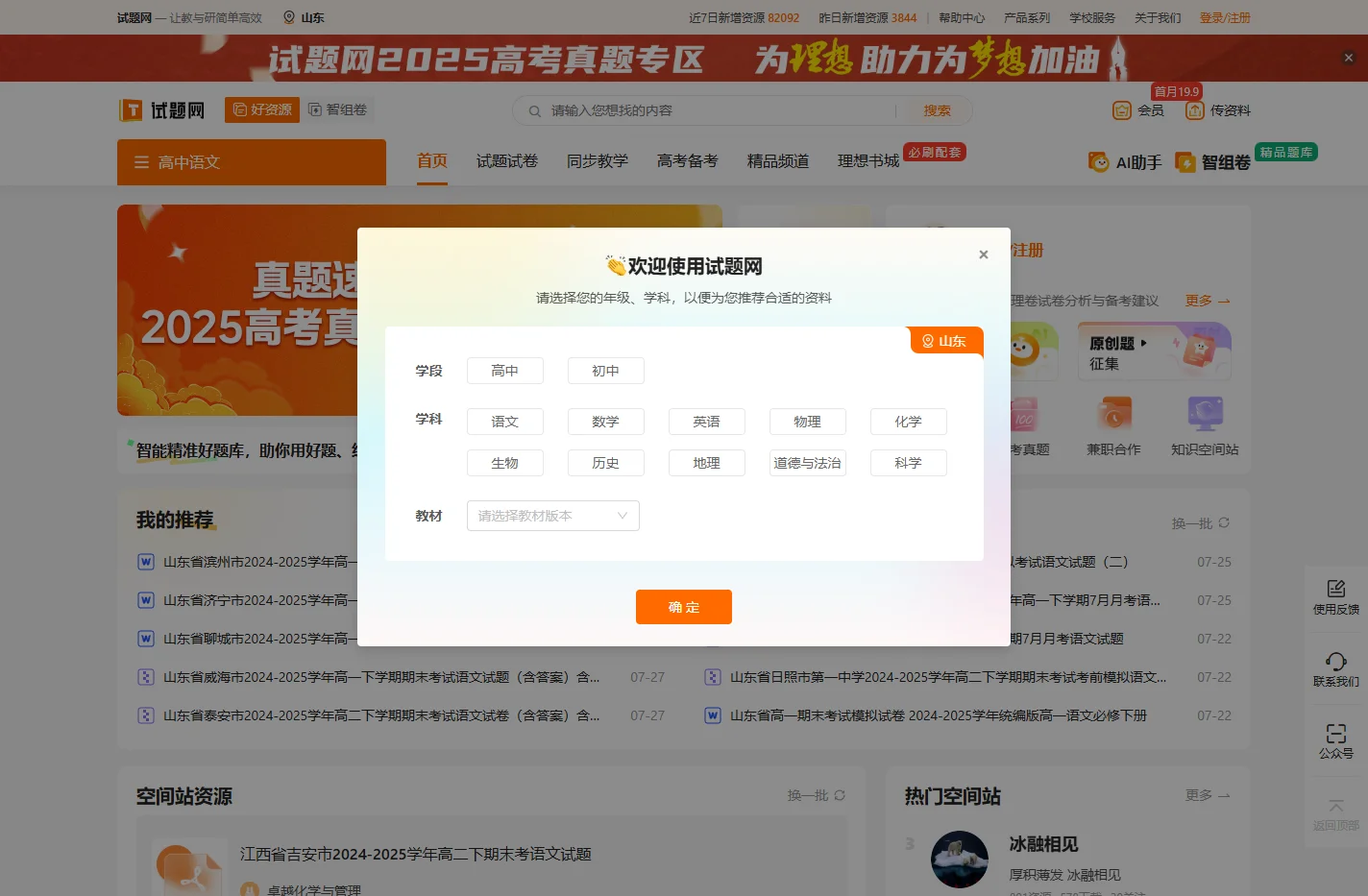Click 返回顶部 sidebar icon
This screenshot has width=1368, height=896.
tap(1336, 814)
